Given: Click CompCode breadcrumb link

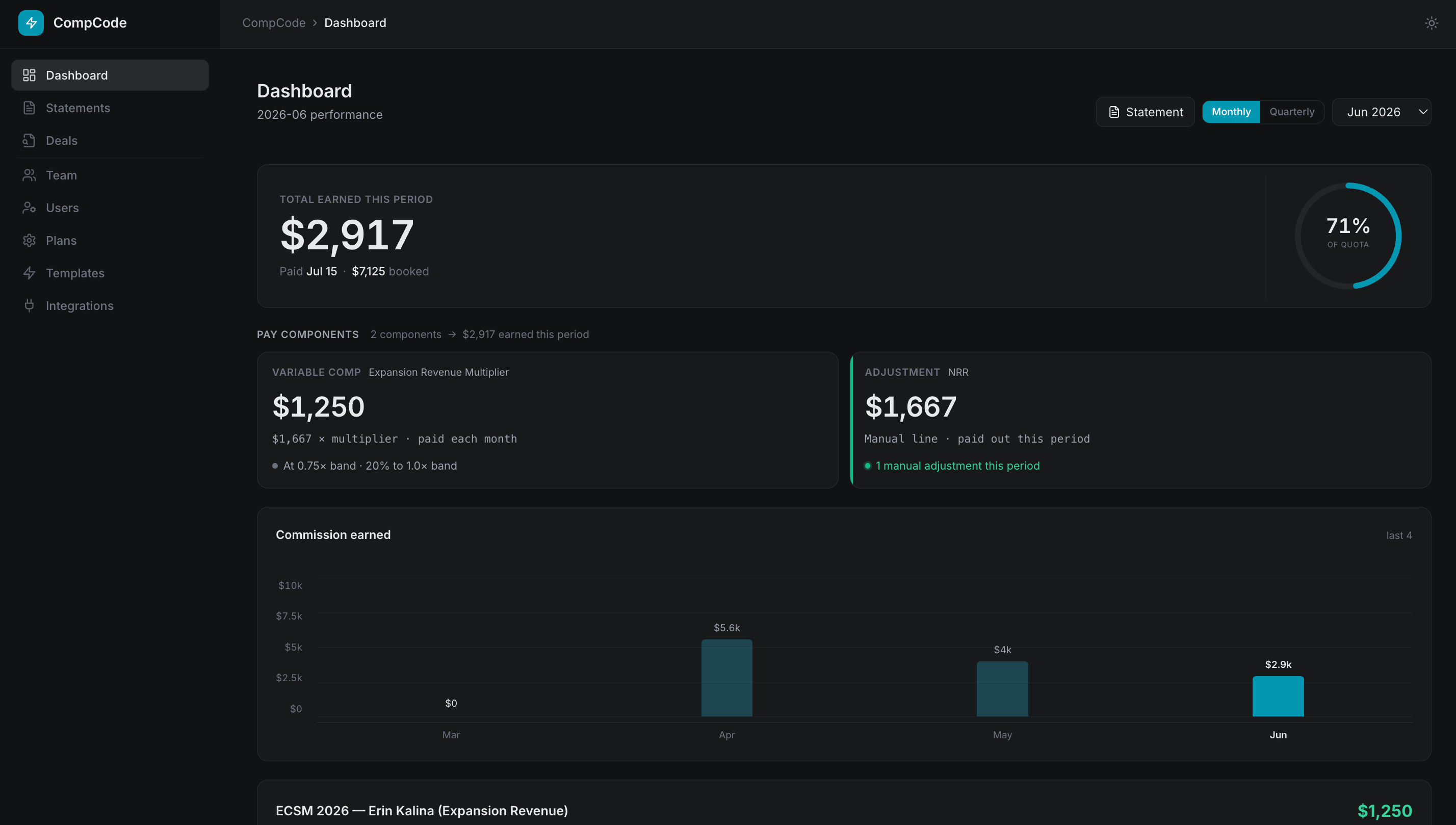Looking at the screenshot, I should pos(274,23).
